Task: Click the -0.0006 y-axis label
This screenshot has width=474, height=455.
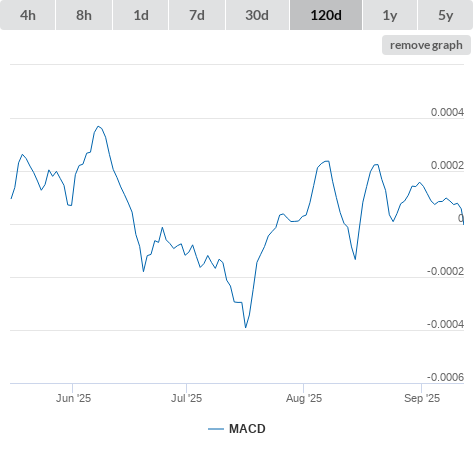Action: [x=445, y=377]
